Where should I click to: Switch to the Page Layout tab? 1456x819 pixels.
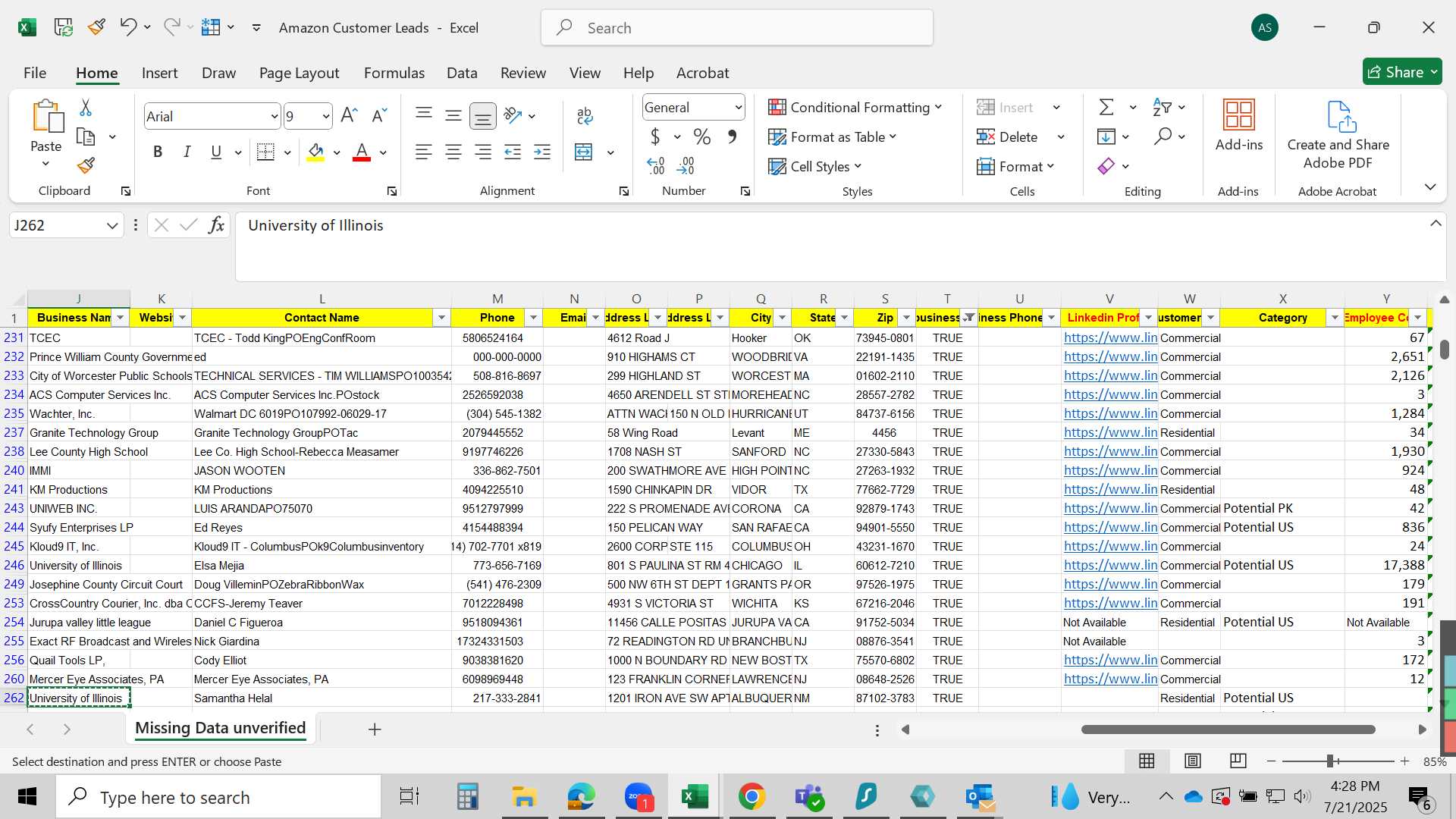[299, 73]
